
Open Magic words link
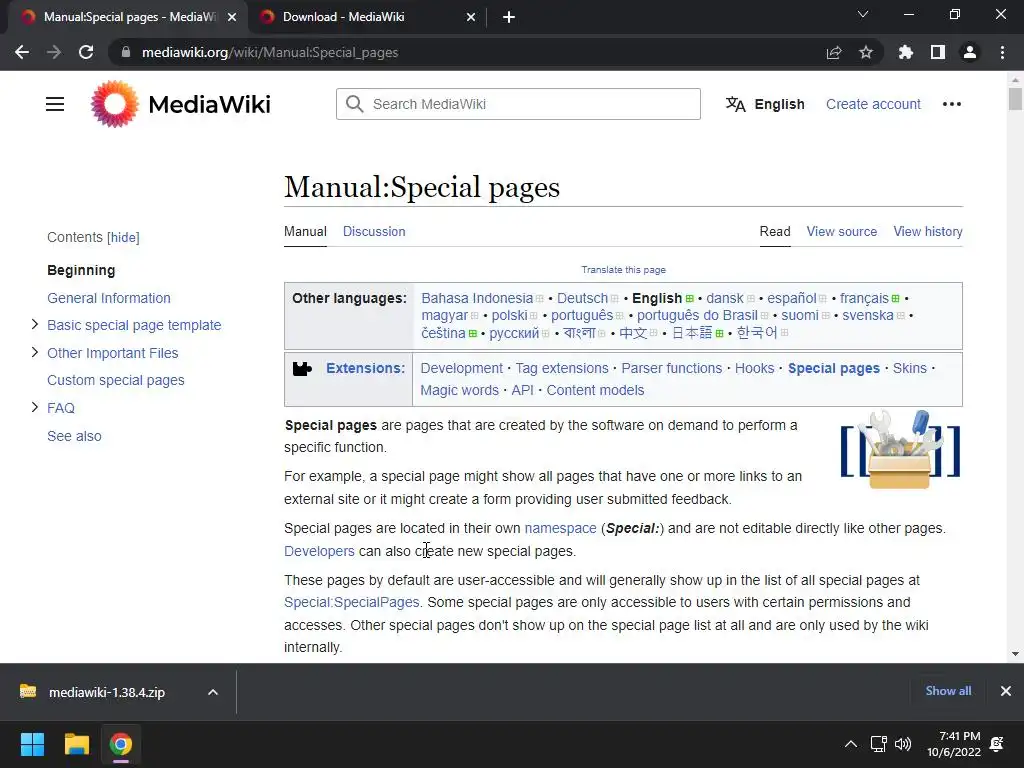459,391
